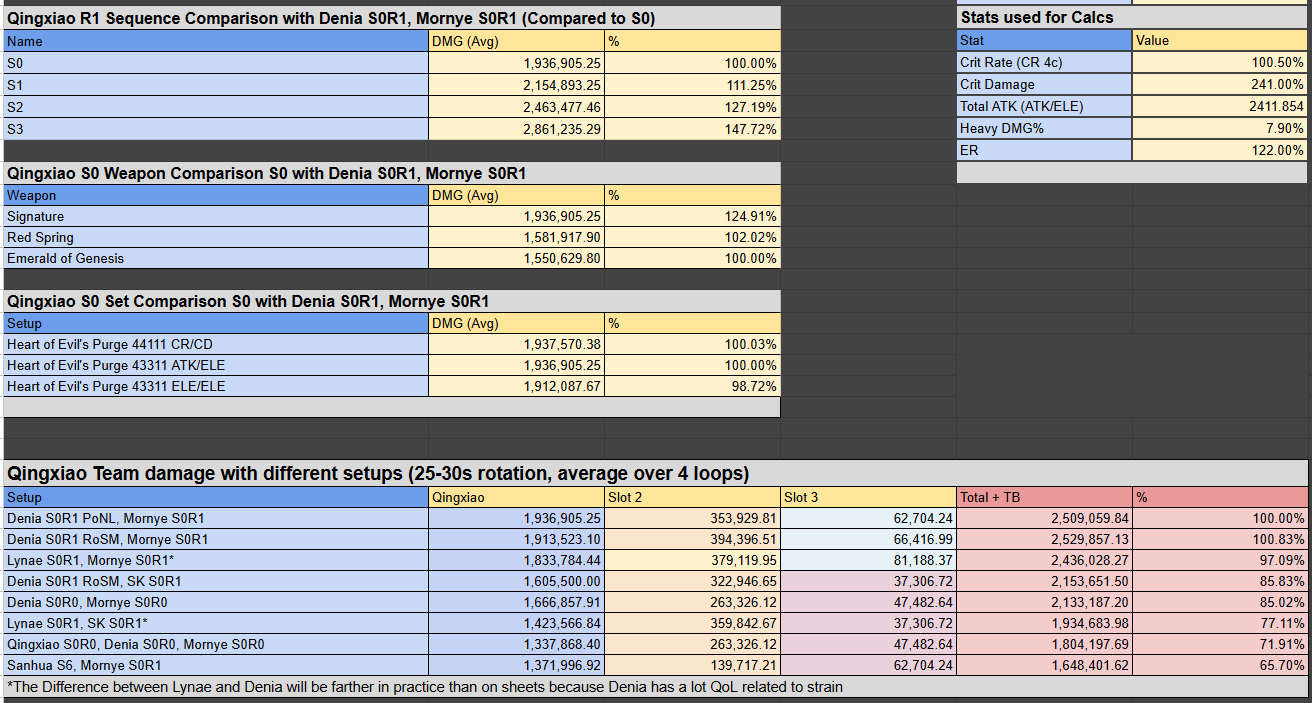1312x703 pixels.
Task: Click 'Denia S0R1 PoNL, Mornye S0R1' setup
Action: pos(216,518)
